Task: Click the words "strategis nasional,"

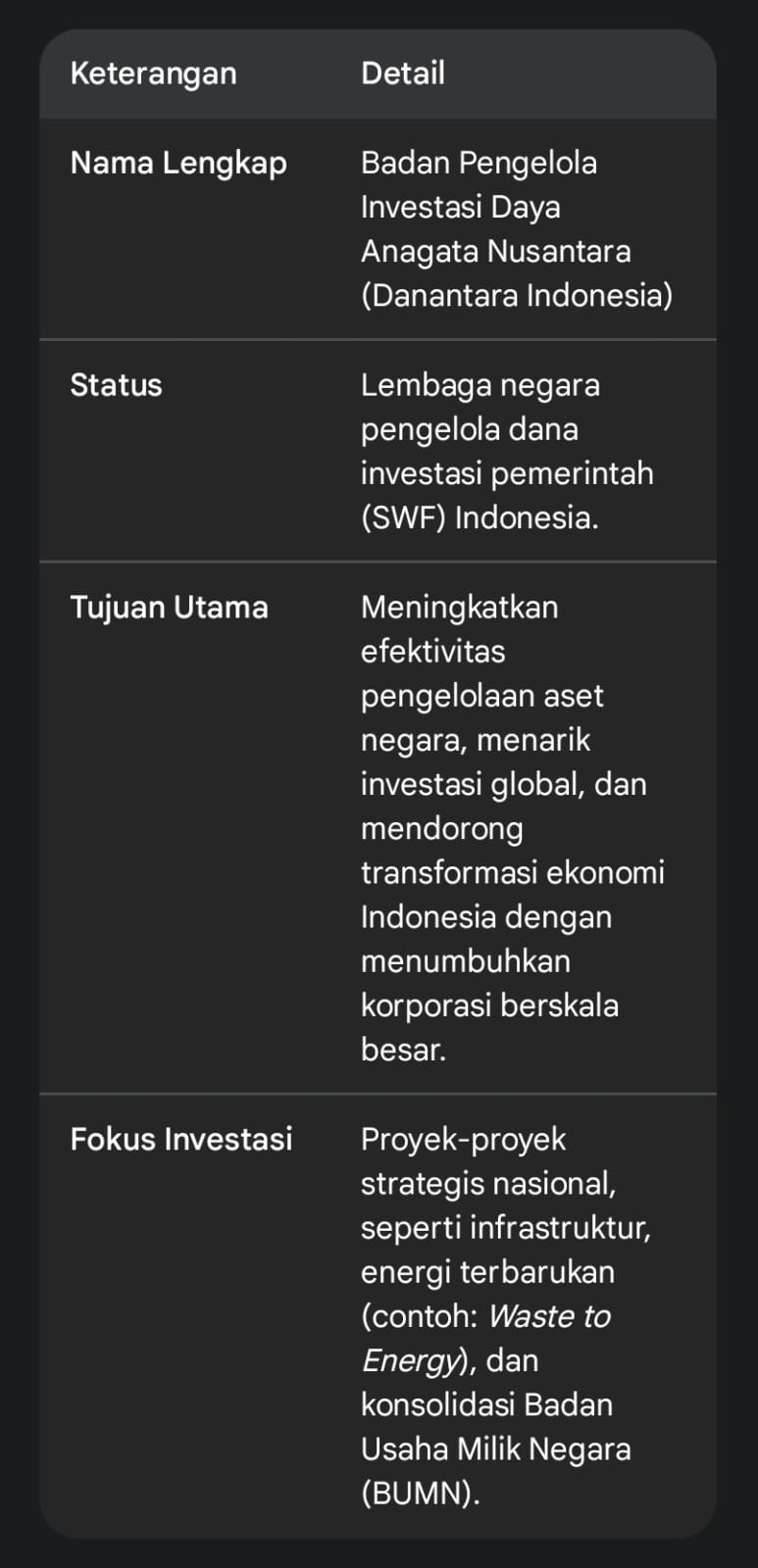Action: point(488,1184)
